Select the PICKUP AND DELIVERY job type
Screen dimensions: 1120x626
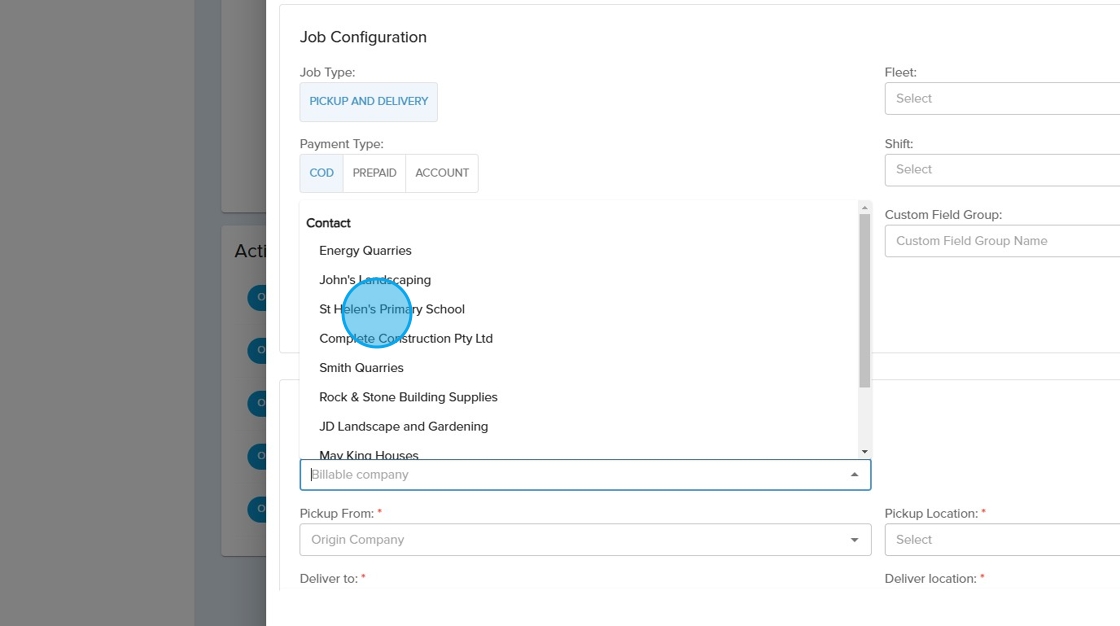pyautogui.click(x=368, y=102)
